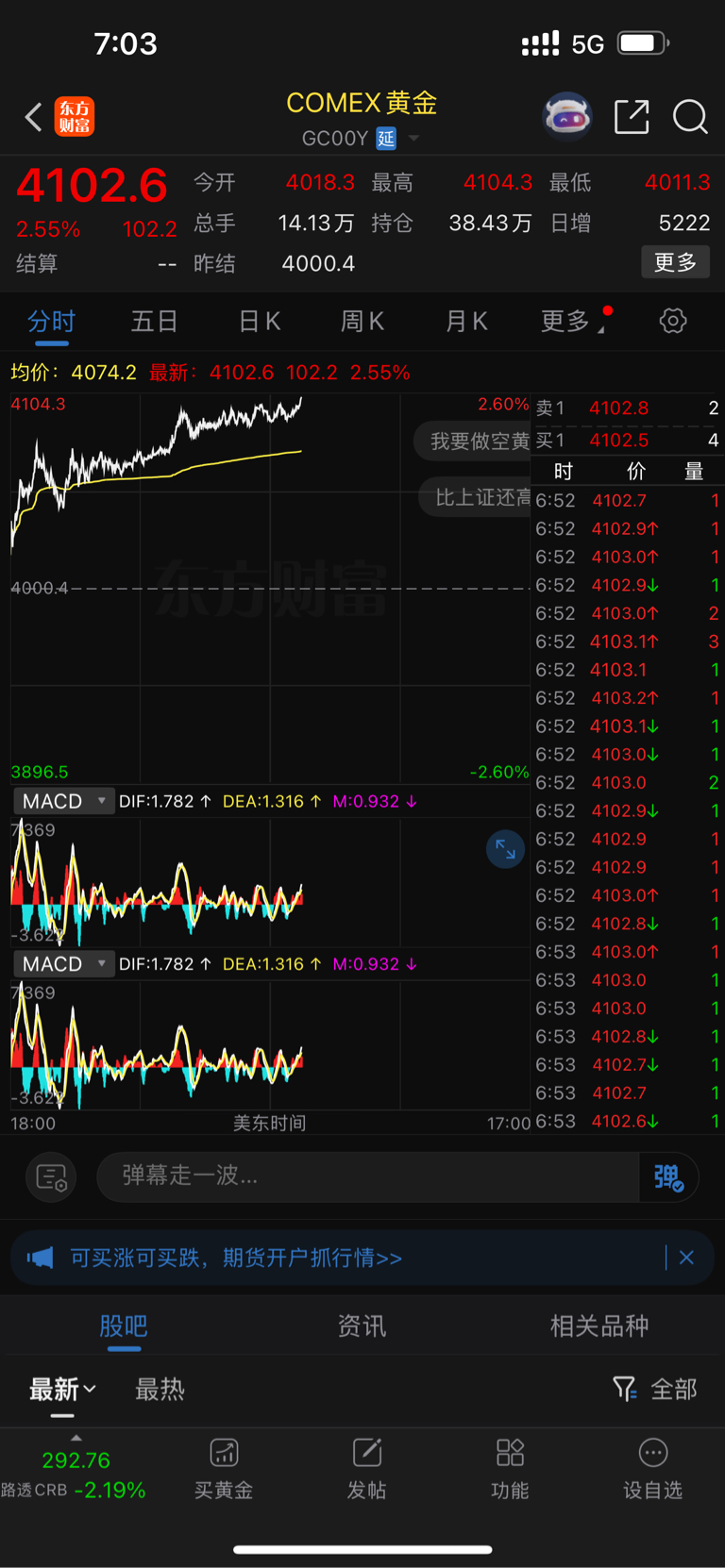Image resolution: width=725 pixels, height=1568 pixels.
Task: Tap the COMEX黄金 title
Action: coord(362,103)
